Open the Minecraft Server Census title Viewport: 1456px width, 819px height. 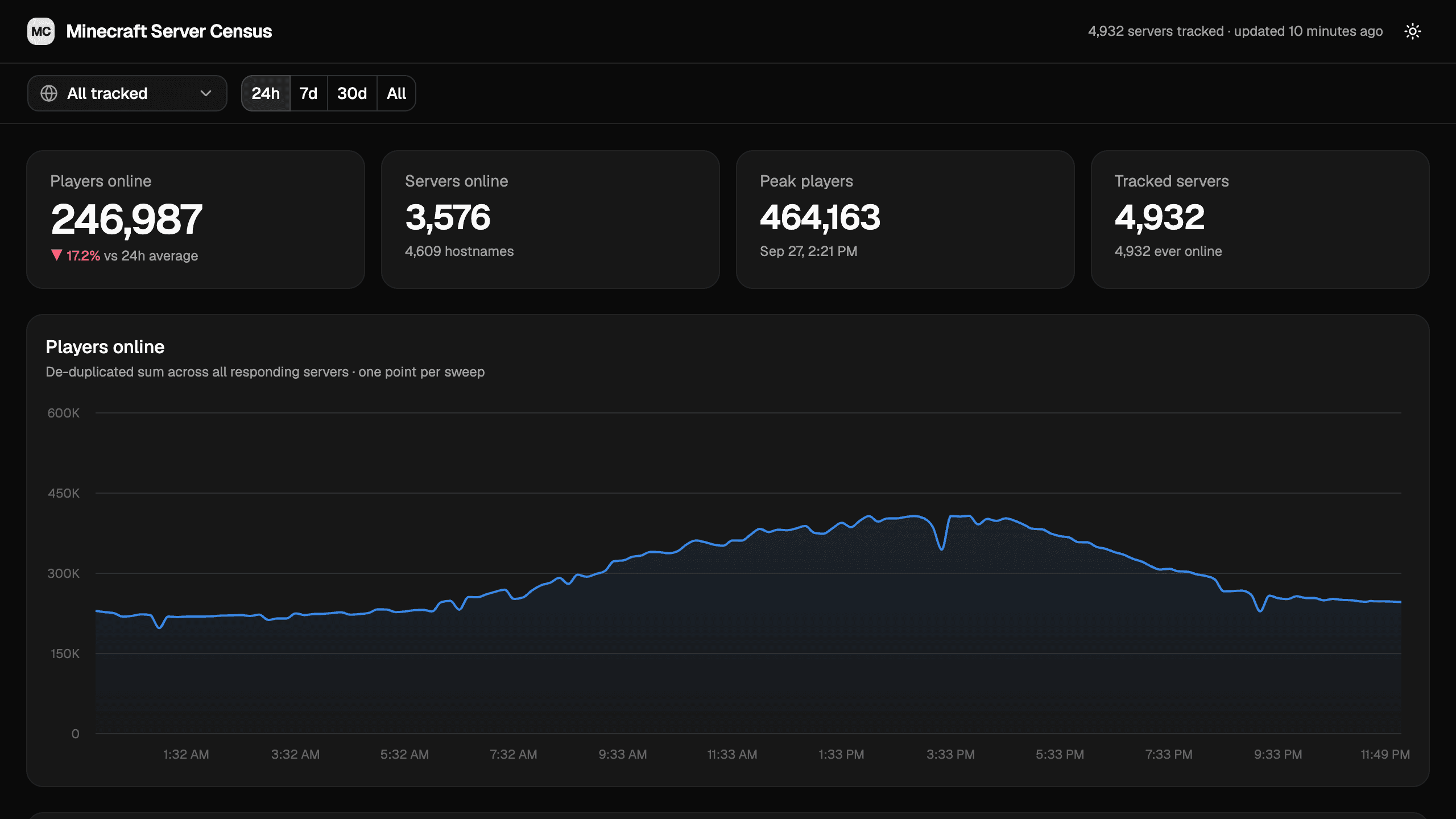169,31
